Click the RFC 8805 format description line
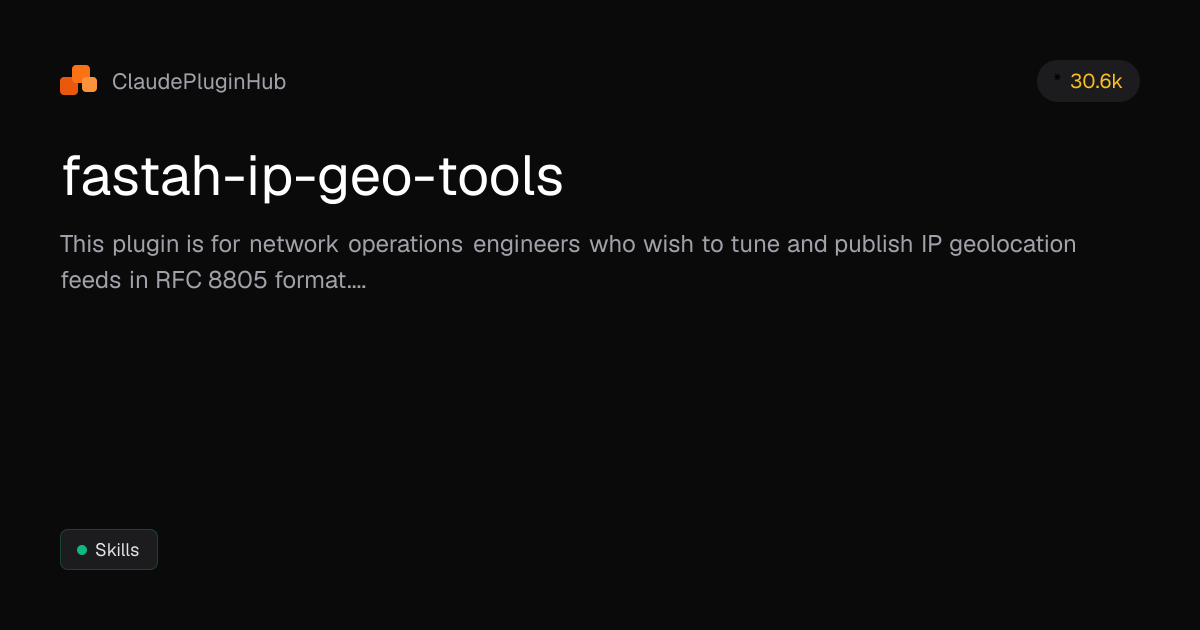 213,281
